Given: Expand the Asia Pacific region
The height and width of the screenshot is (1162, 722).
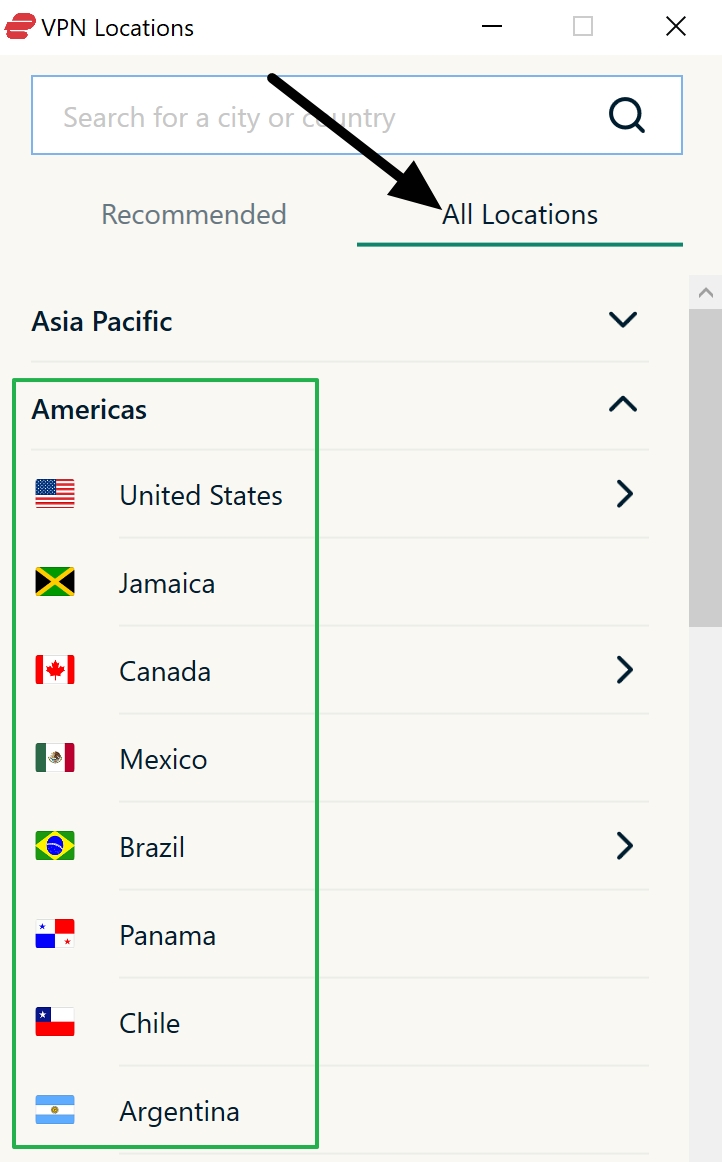Looking at the screenshot, I should point(622,320).
